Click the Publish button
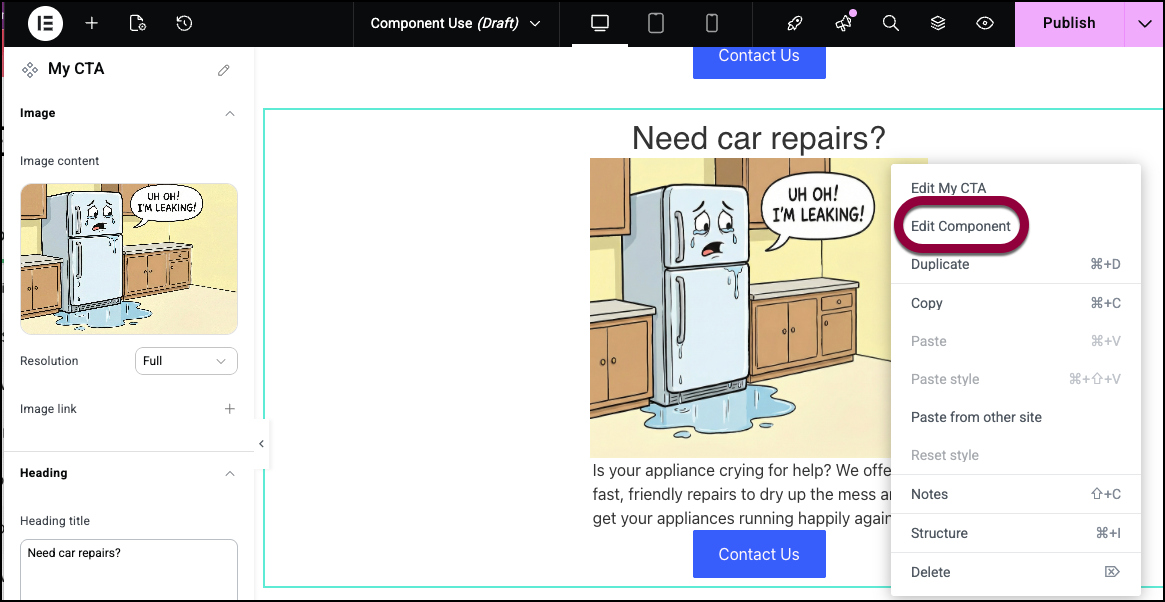Viewport: 1165px width, 602px height. [x=1068, y=23]
